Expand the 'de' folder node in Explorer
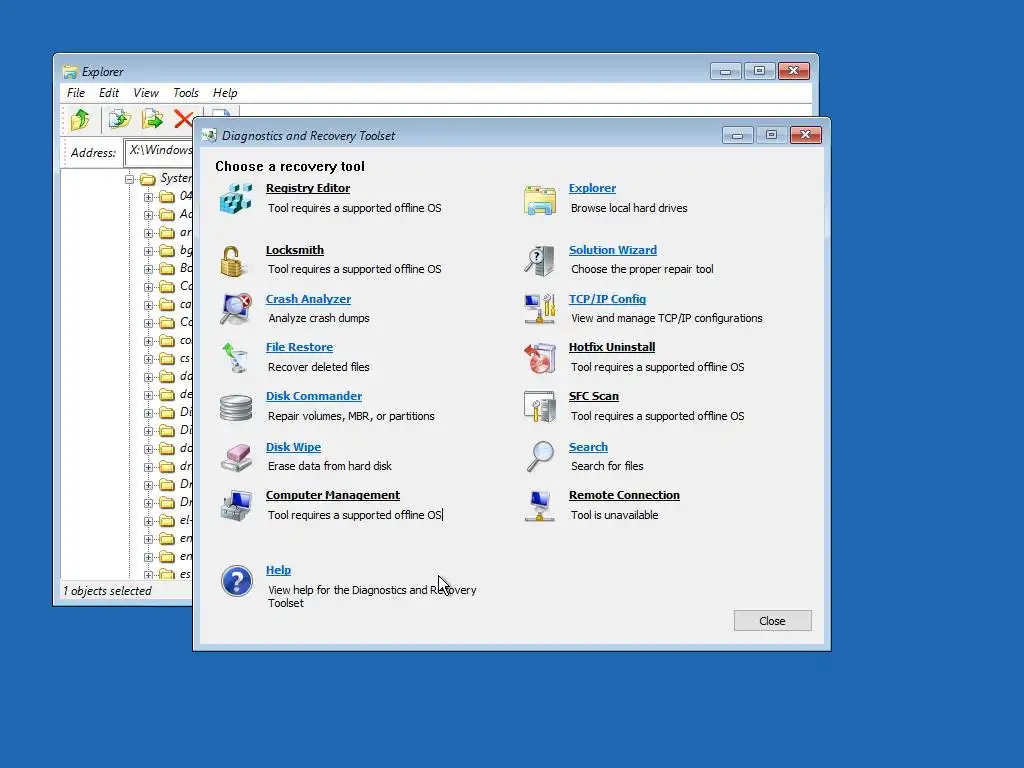1024x768 pixels. (x=148, y=395)
